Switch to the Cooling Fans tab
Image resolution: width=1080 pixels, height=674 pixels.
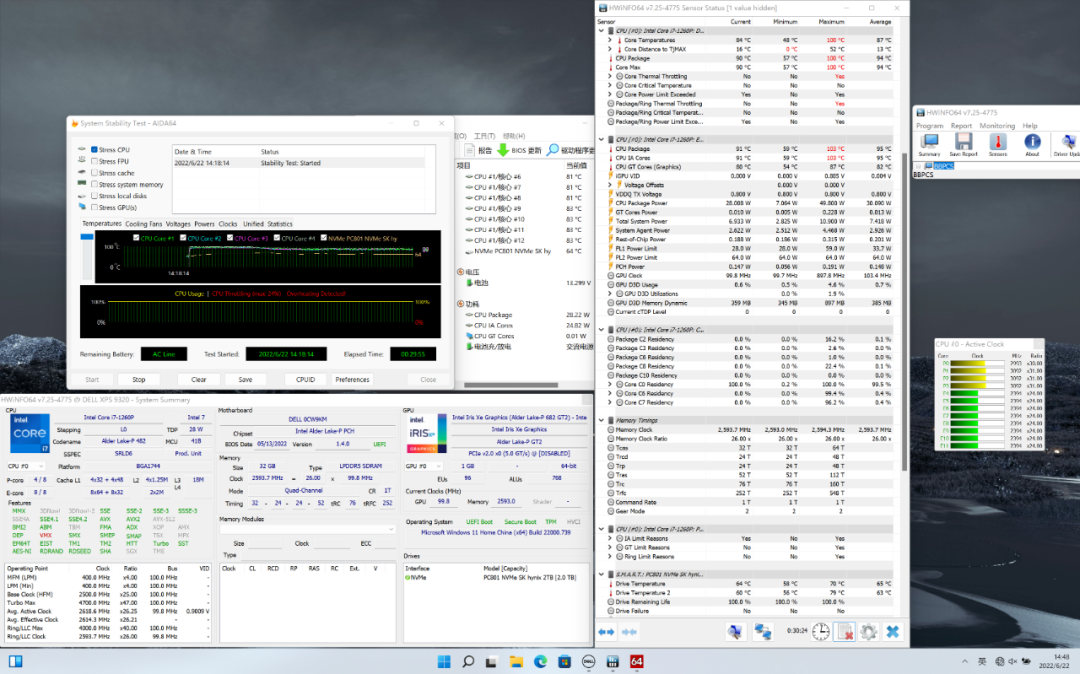point(143,224)
